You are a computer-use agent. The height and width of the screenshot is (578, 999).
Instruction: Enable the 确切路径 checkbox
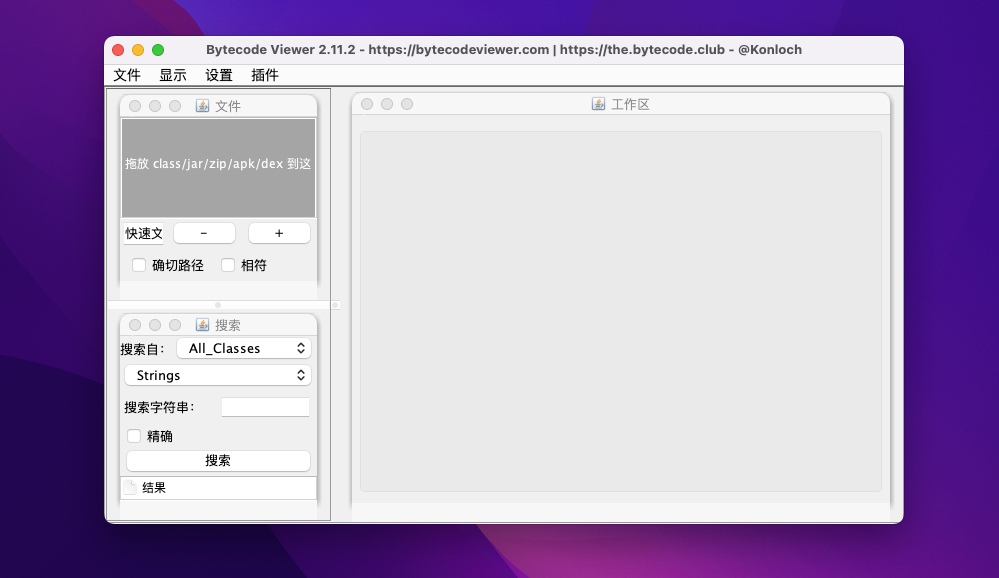coord(139,265)
